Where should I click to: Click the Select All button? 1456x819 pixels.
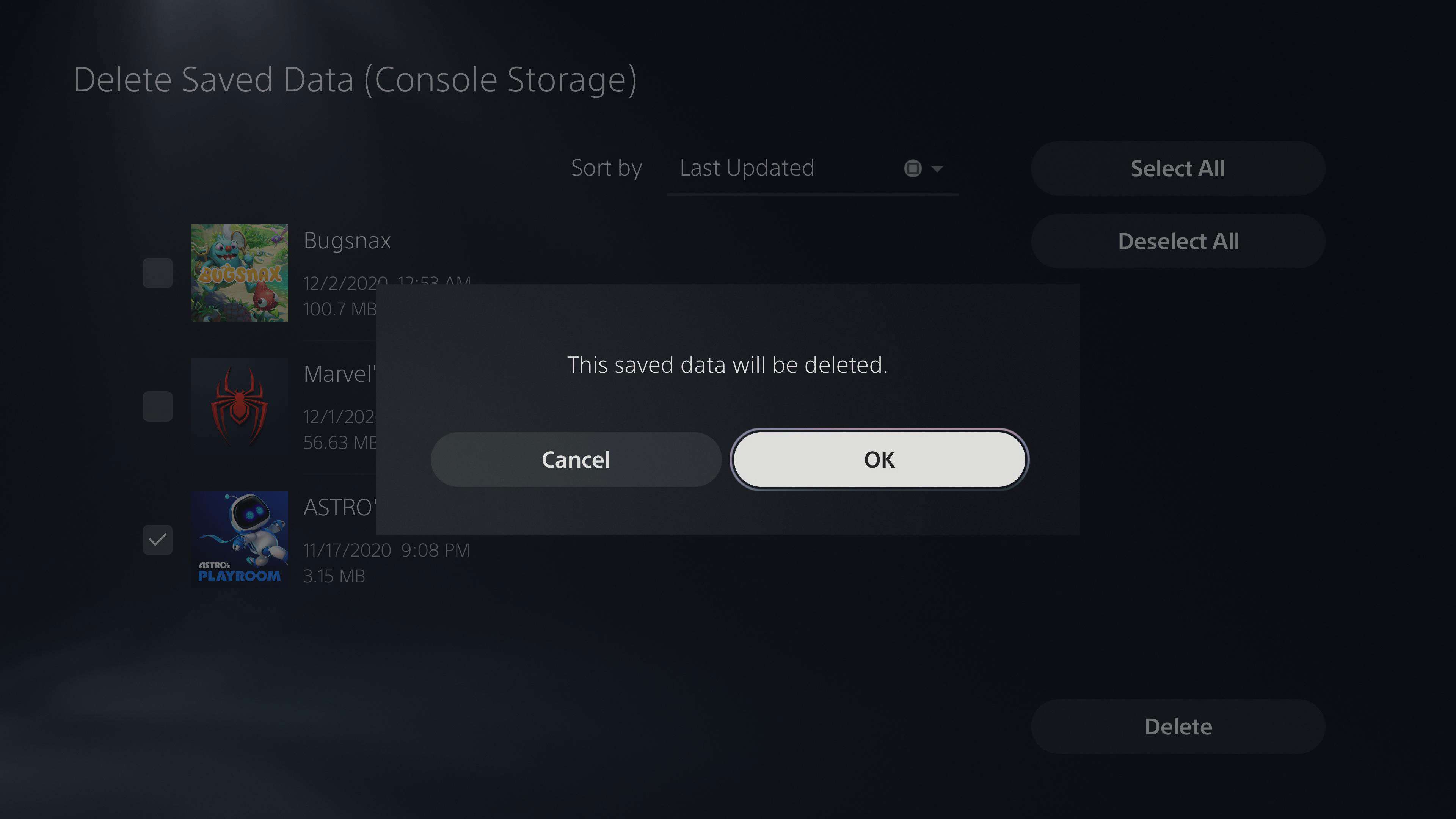(x=1177, y=168)
